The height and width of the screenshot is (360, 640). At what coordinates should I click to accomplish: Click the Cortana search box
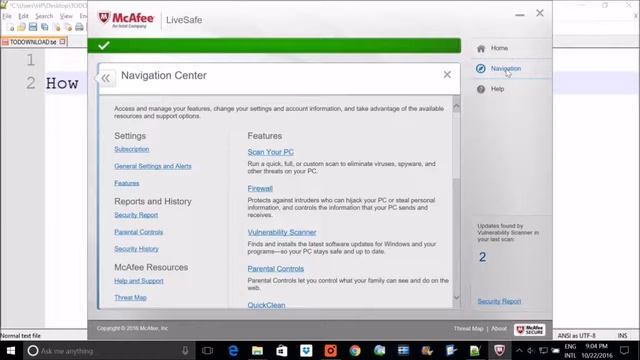click(x=108, y=351)
